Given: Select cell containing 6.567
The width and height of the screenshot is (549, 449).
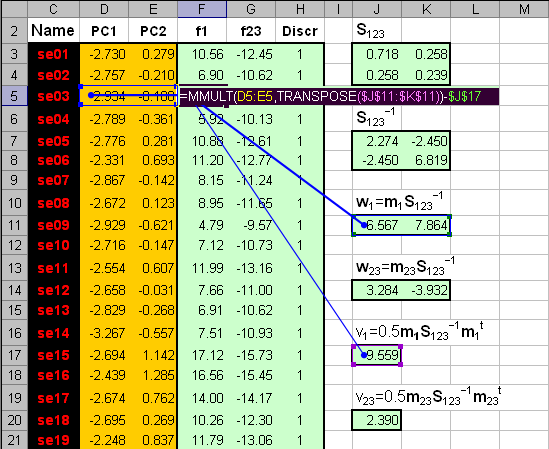Looking at the screenshot, I should point(377,225).
